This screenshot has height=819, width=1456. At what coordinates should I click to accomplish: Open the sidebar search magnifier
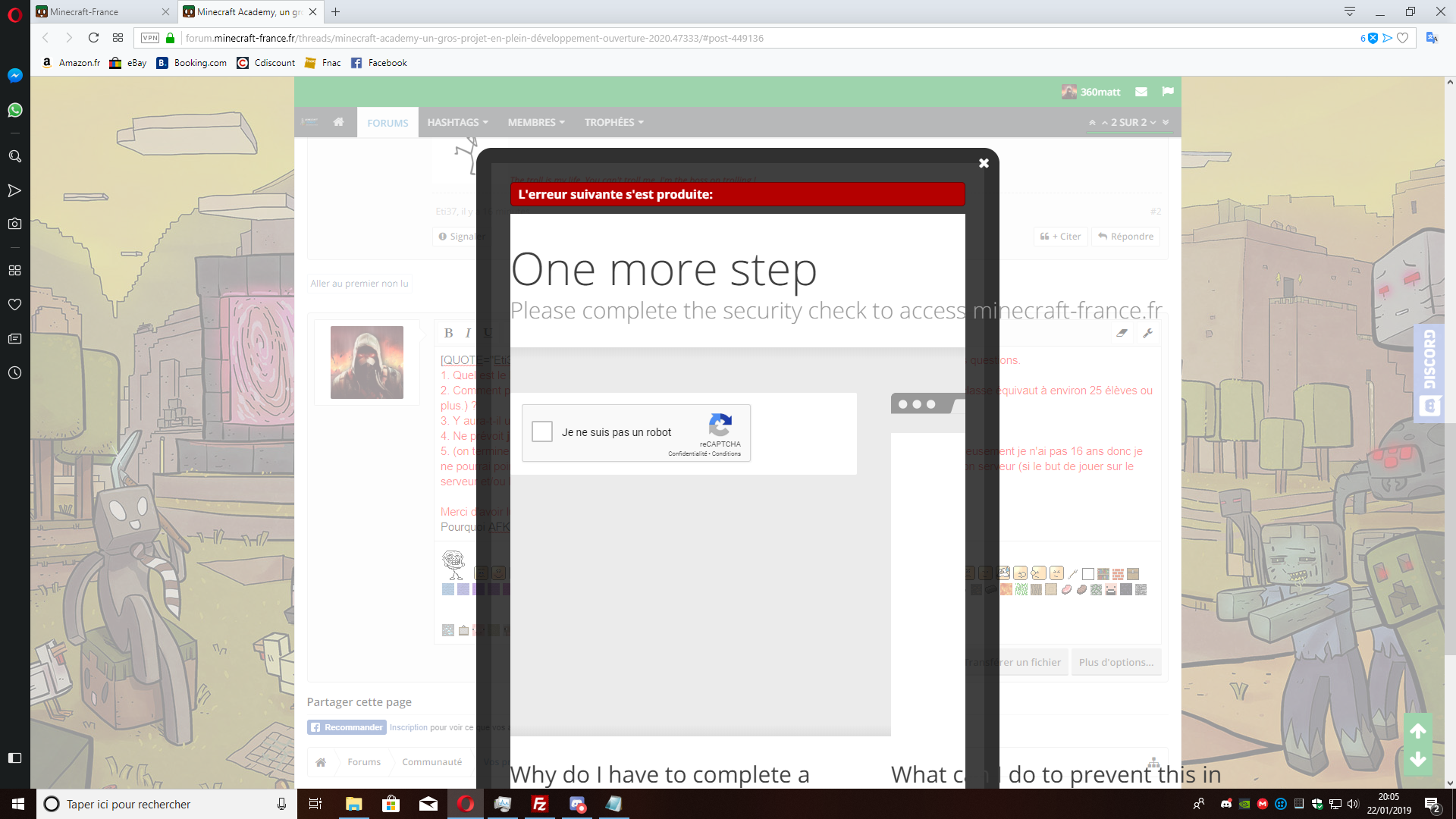(14, 156)
